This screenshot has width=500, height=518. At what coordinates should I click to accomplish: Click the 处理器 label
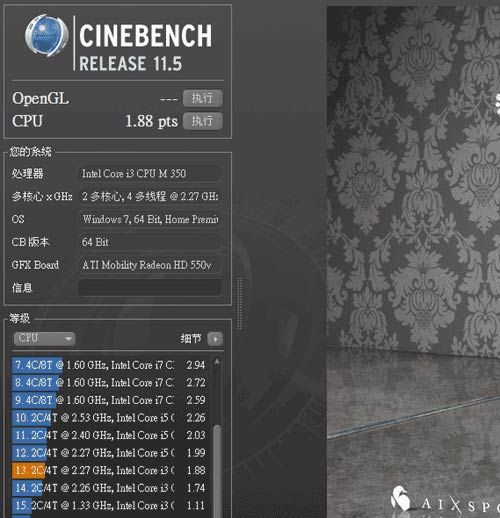[x=27, y=174]
